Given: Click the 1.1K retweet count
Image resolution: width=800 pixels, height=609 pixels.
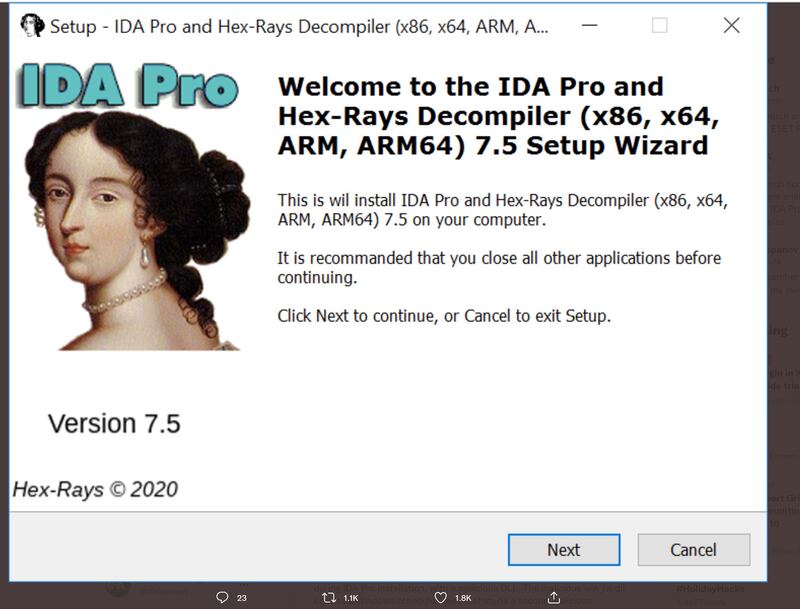Looking at the screenshot, I should 351,598.
